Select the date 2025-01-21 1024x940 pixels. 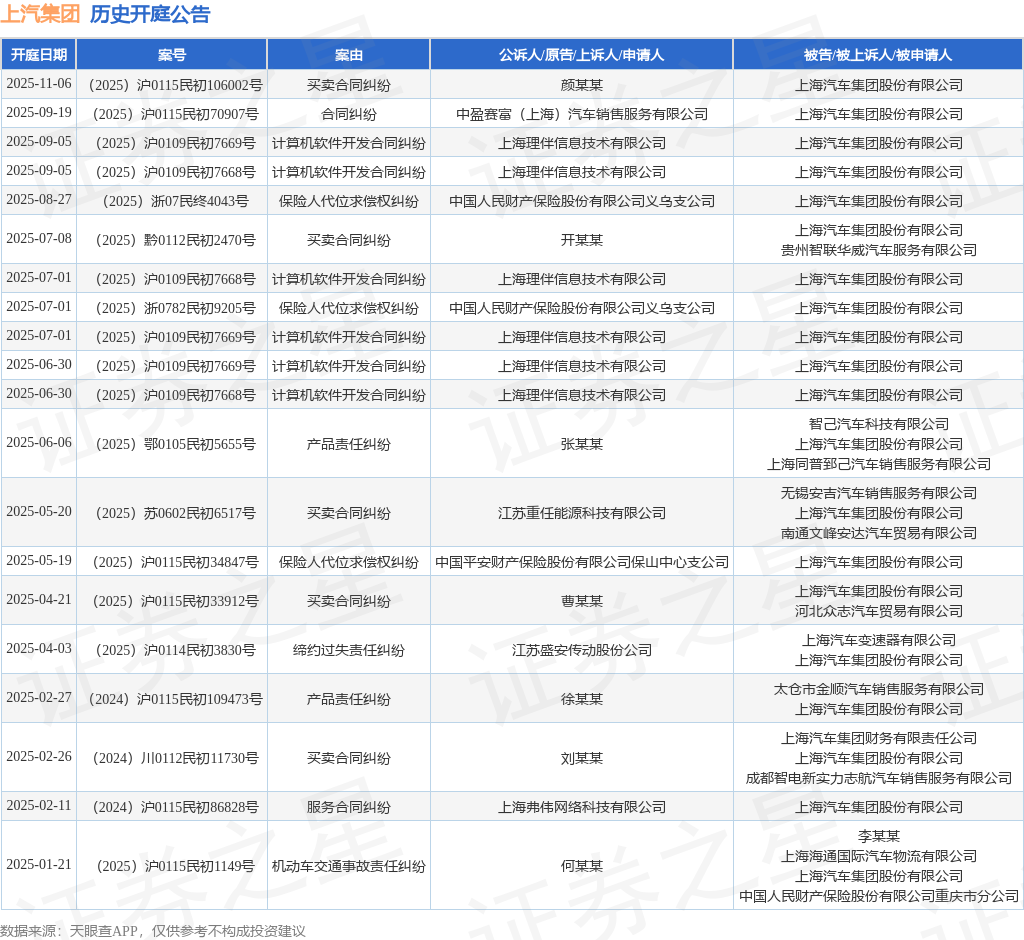(x=39, y=864)
